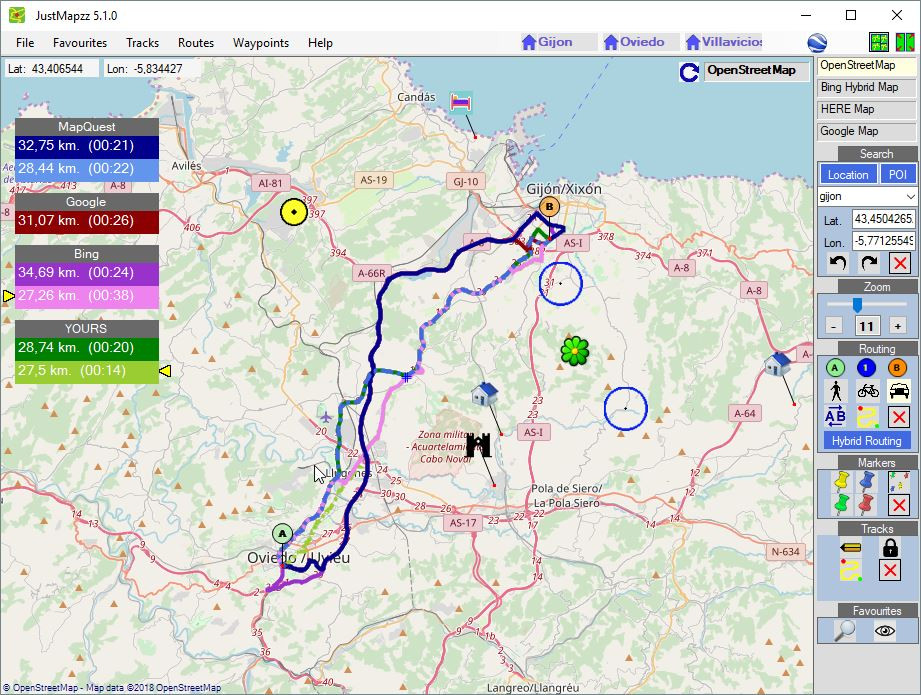
Task: Delete markers with the red X
Action: (x=899, y=505)
